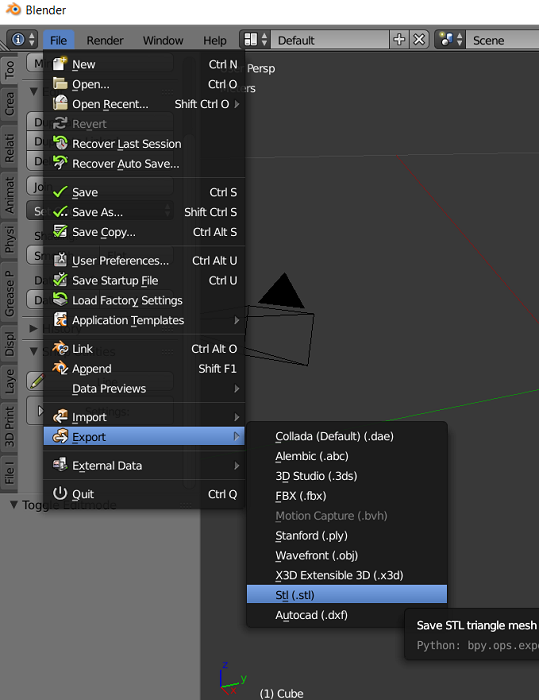Select FBX (.fbx) export
The width and height of the screenshot is (539, 700).
click(x=347, y=496)
